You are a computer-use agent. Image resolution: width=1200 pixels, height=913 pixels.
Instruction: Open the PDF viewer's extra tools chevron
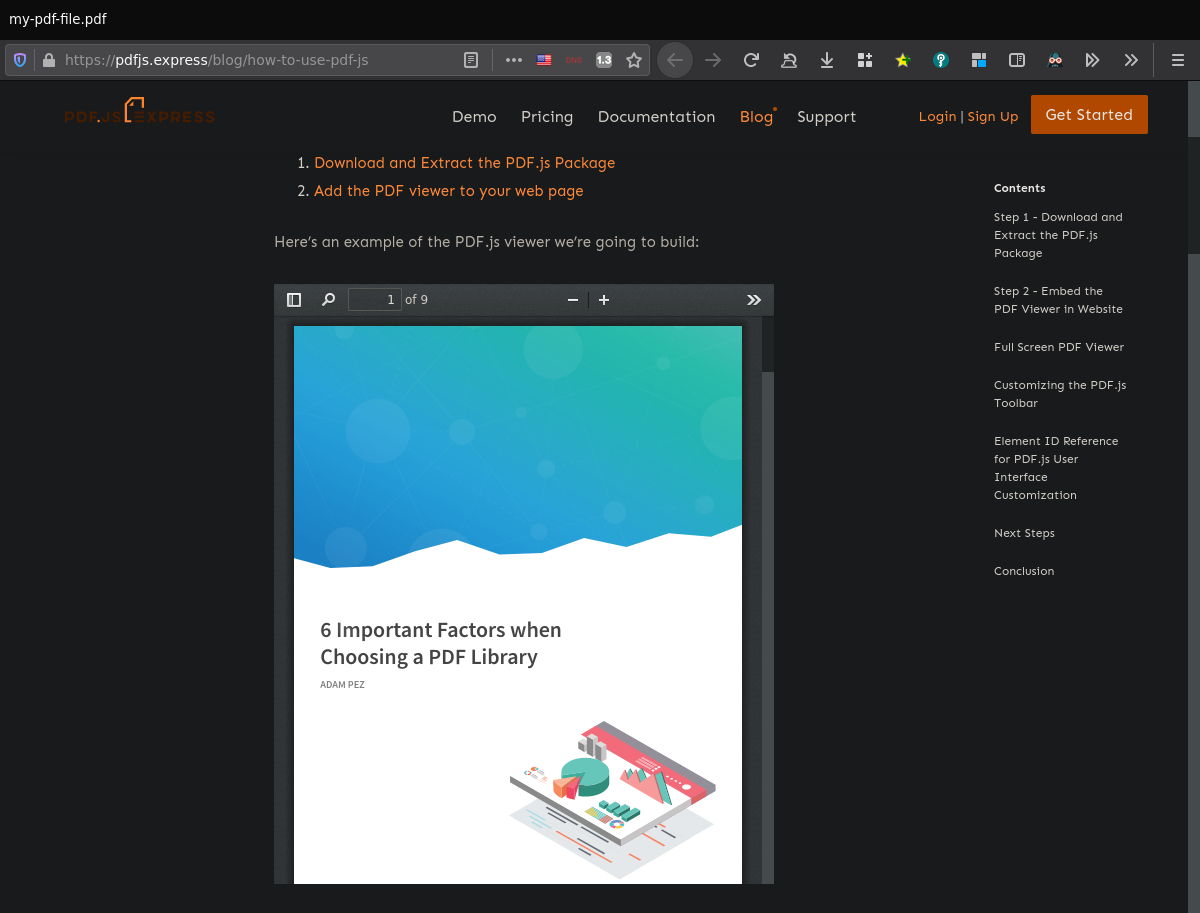click(753, 299)
